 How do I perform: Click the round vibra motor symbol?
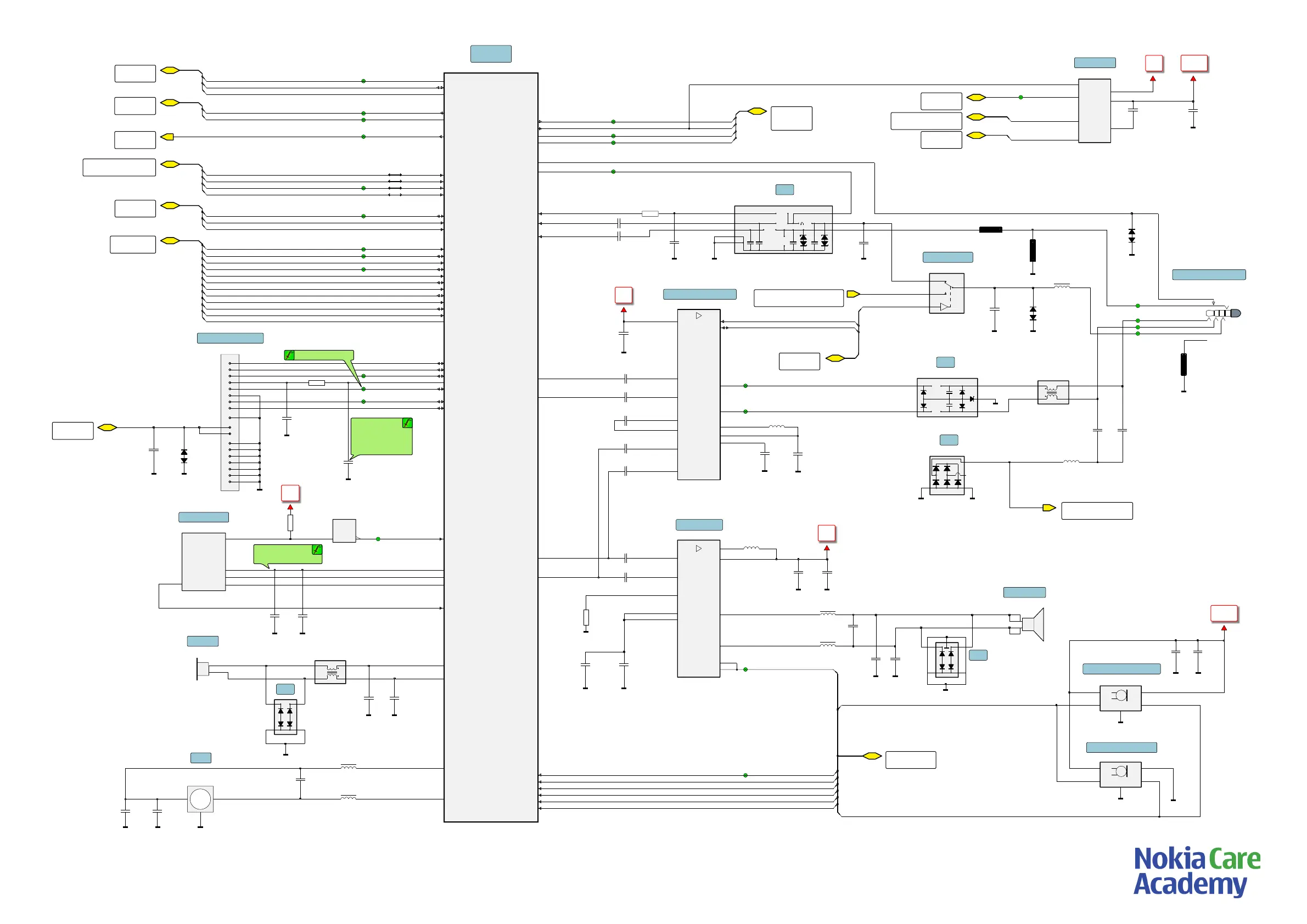200,799
